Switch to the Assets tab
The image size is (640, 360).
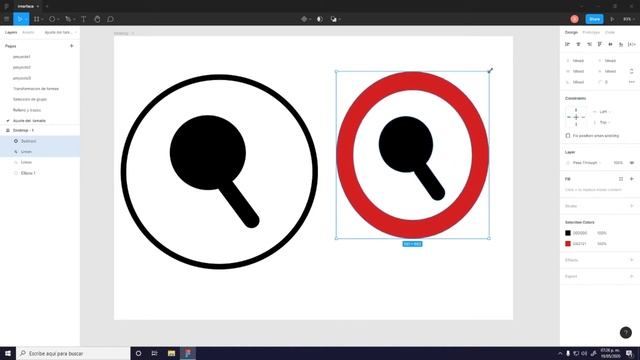tap(28, 32)
